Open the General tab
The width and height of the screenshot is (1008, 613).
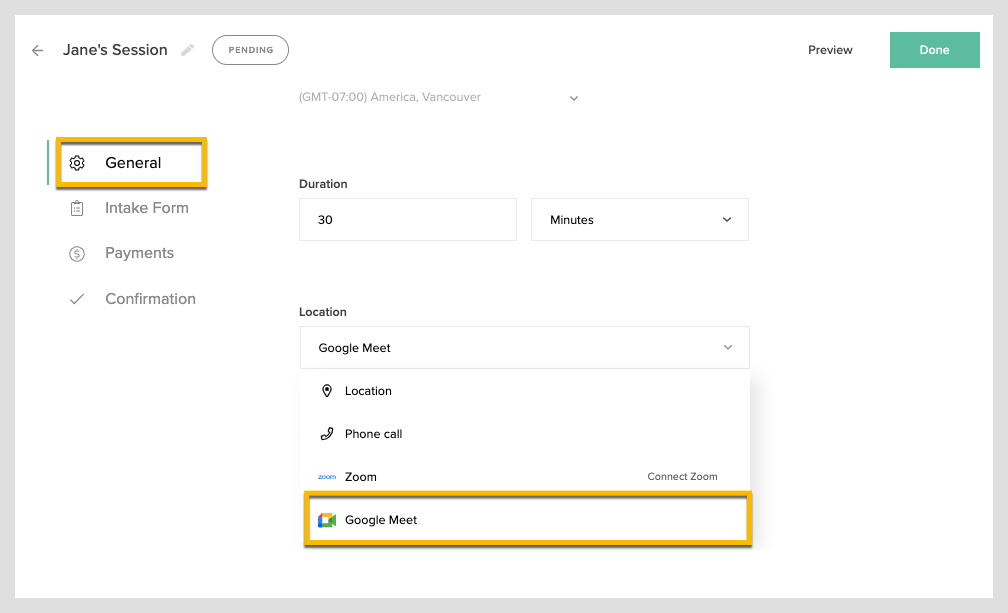click(131, 163)
